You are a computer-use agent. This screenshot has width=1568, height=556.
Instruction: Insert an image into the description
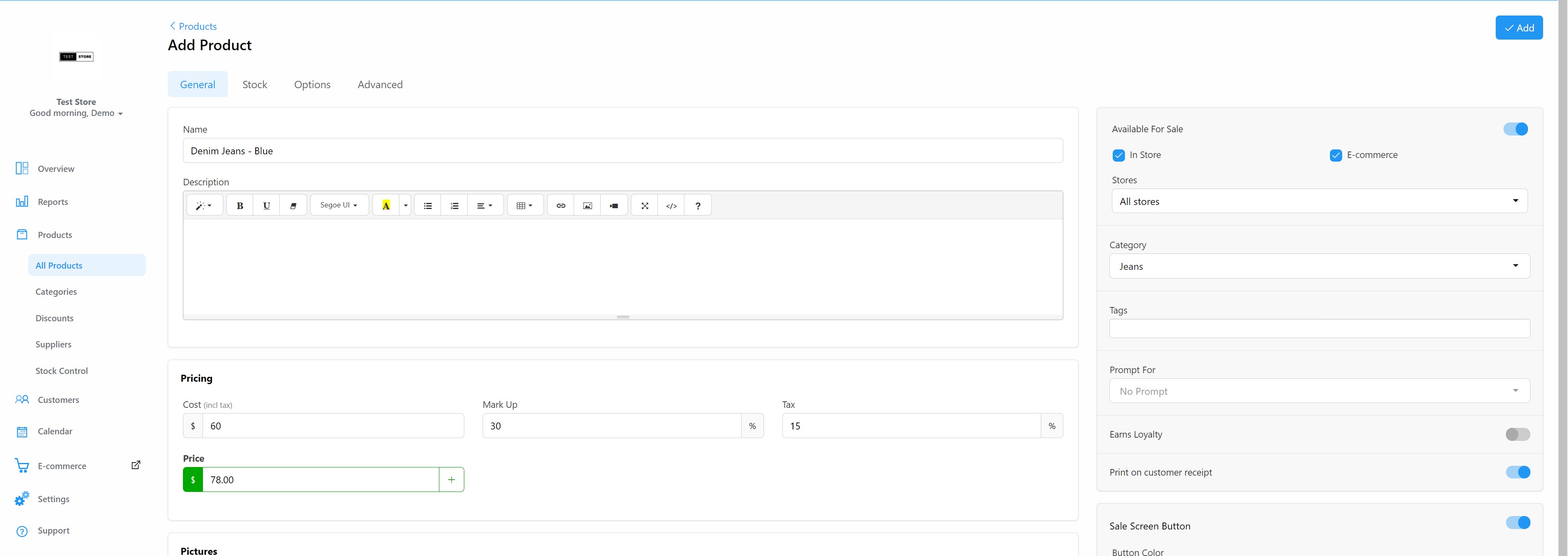[x=587, y=205]
